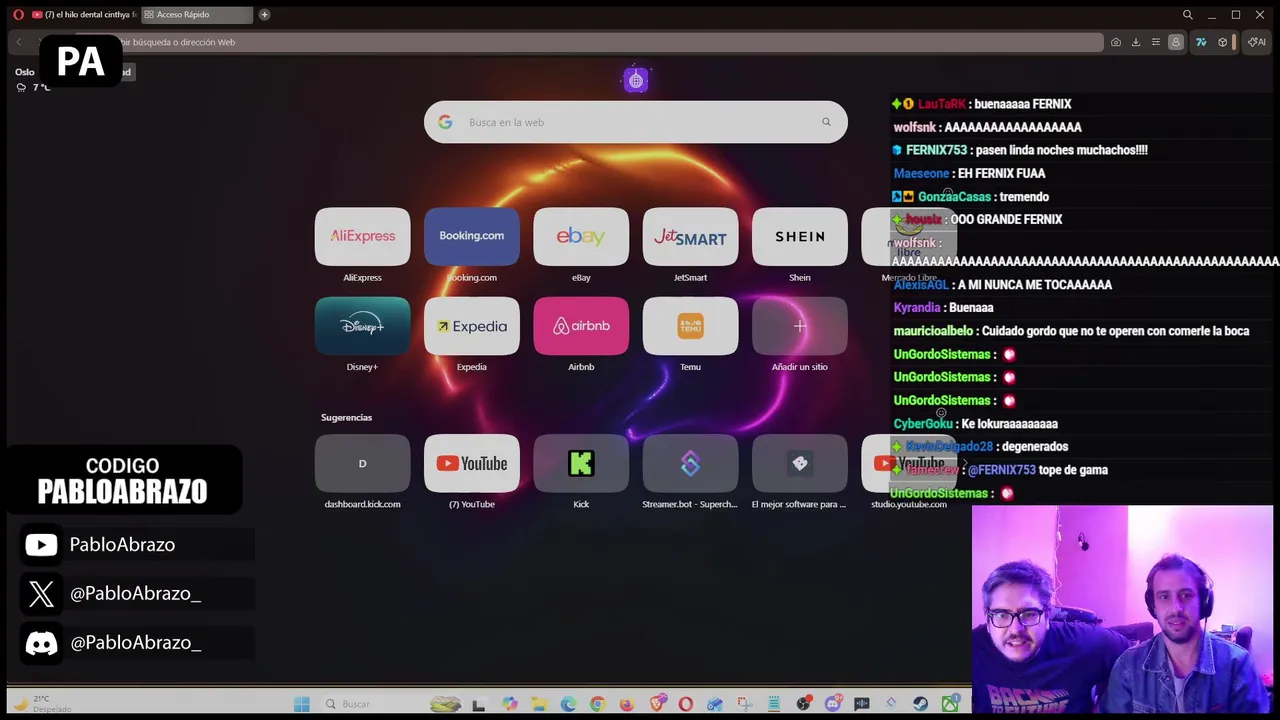Screen dimensions: 1280x720
Task: Open the Expedia speed dial tile
Action: [472, 326]
